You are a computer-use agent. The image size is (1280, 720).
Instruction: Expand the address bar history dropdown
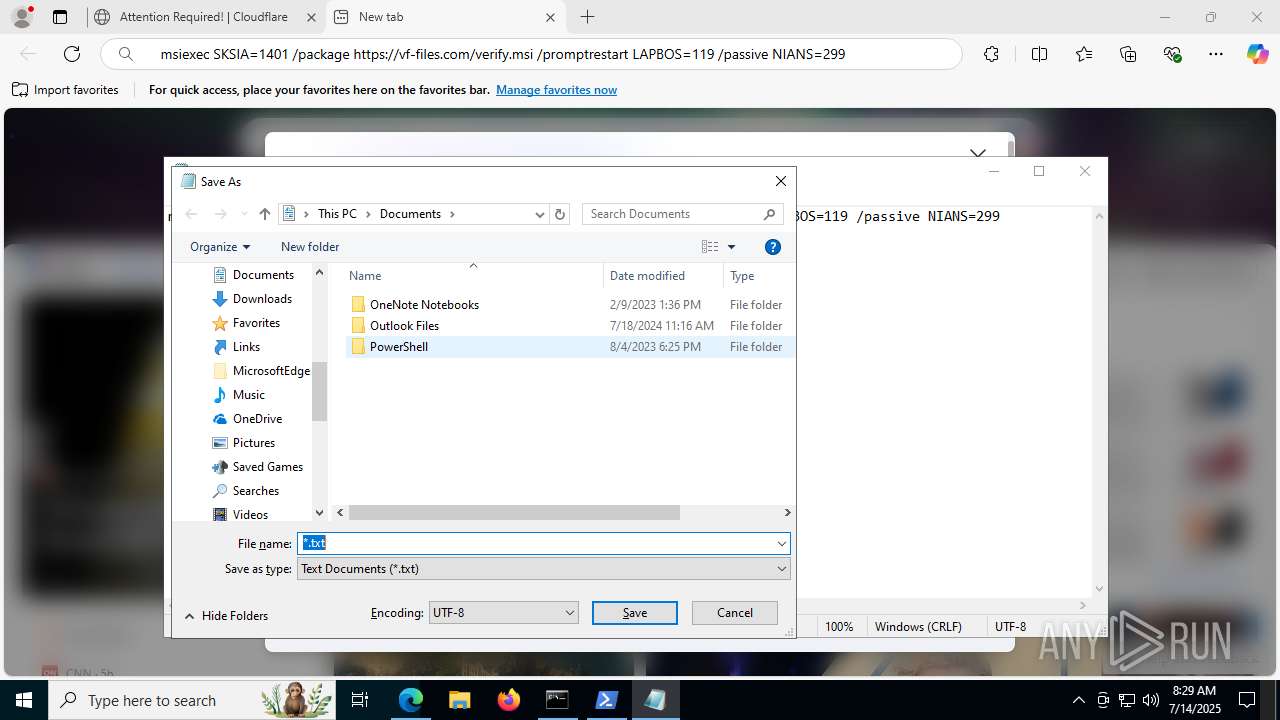pyautogui.click(x=540, y=214)
